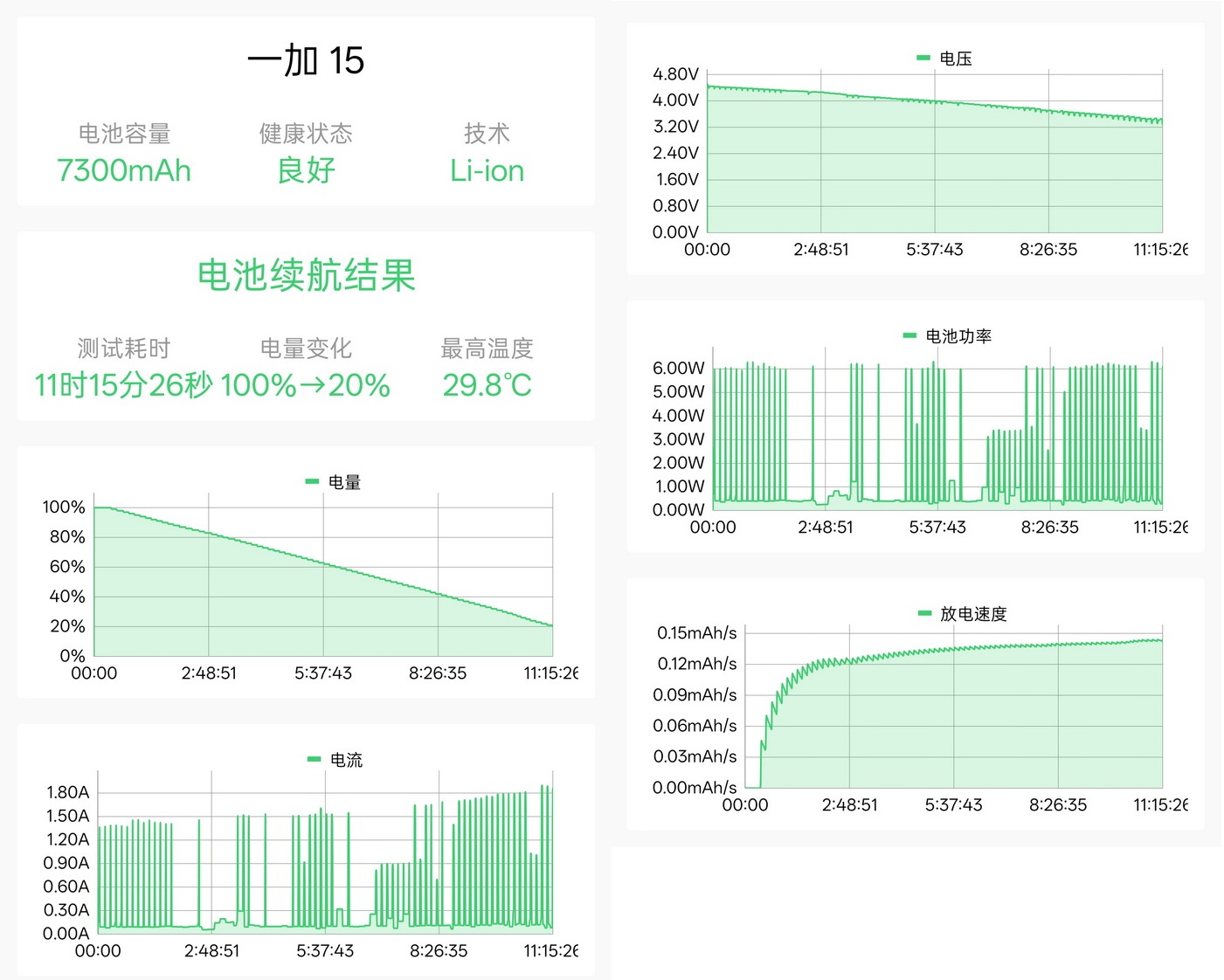Click the 1.00W axis label on 电池功率 chart

680,486
